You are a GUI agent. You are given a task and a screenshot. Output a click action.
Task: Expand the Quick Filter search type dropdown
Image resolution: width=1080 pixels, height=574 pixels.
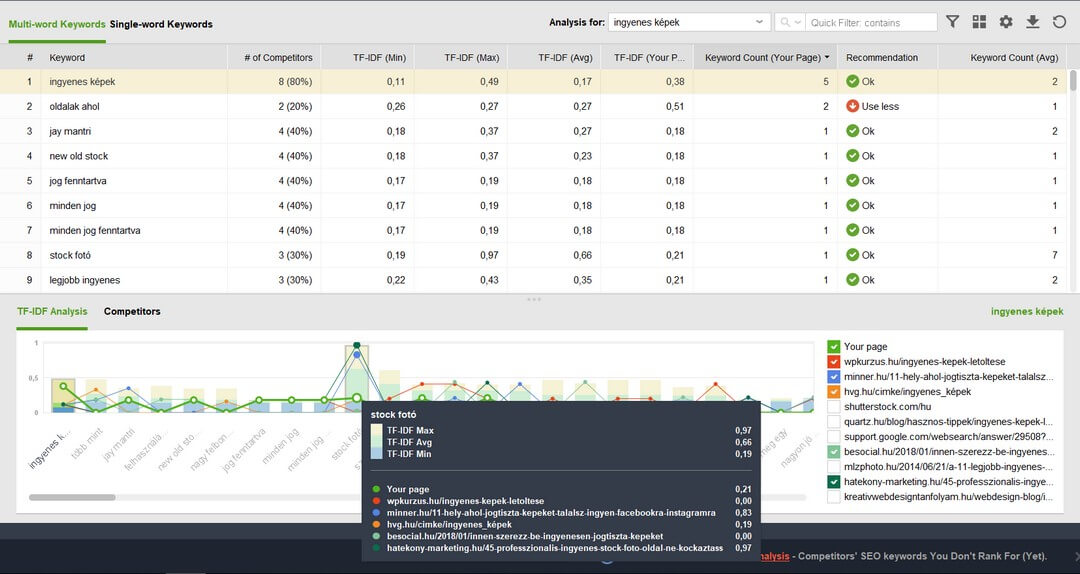point(798,22)
